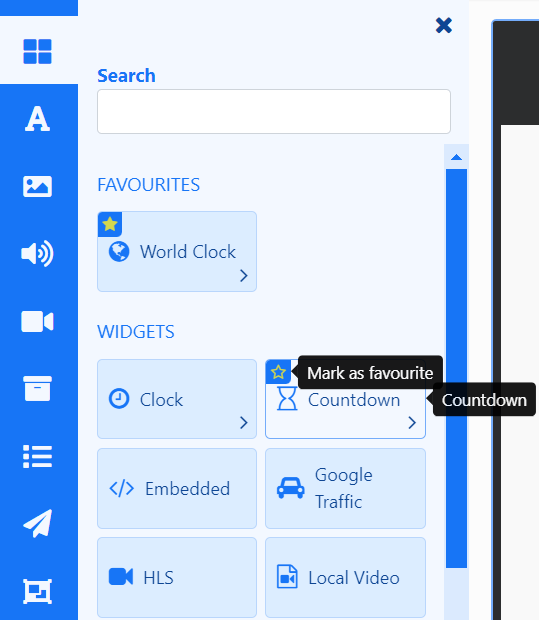Select the Google Traffic widget card

[x=345, y=488]
